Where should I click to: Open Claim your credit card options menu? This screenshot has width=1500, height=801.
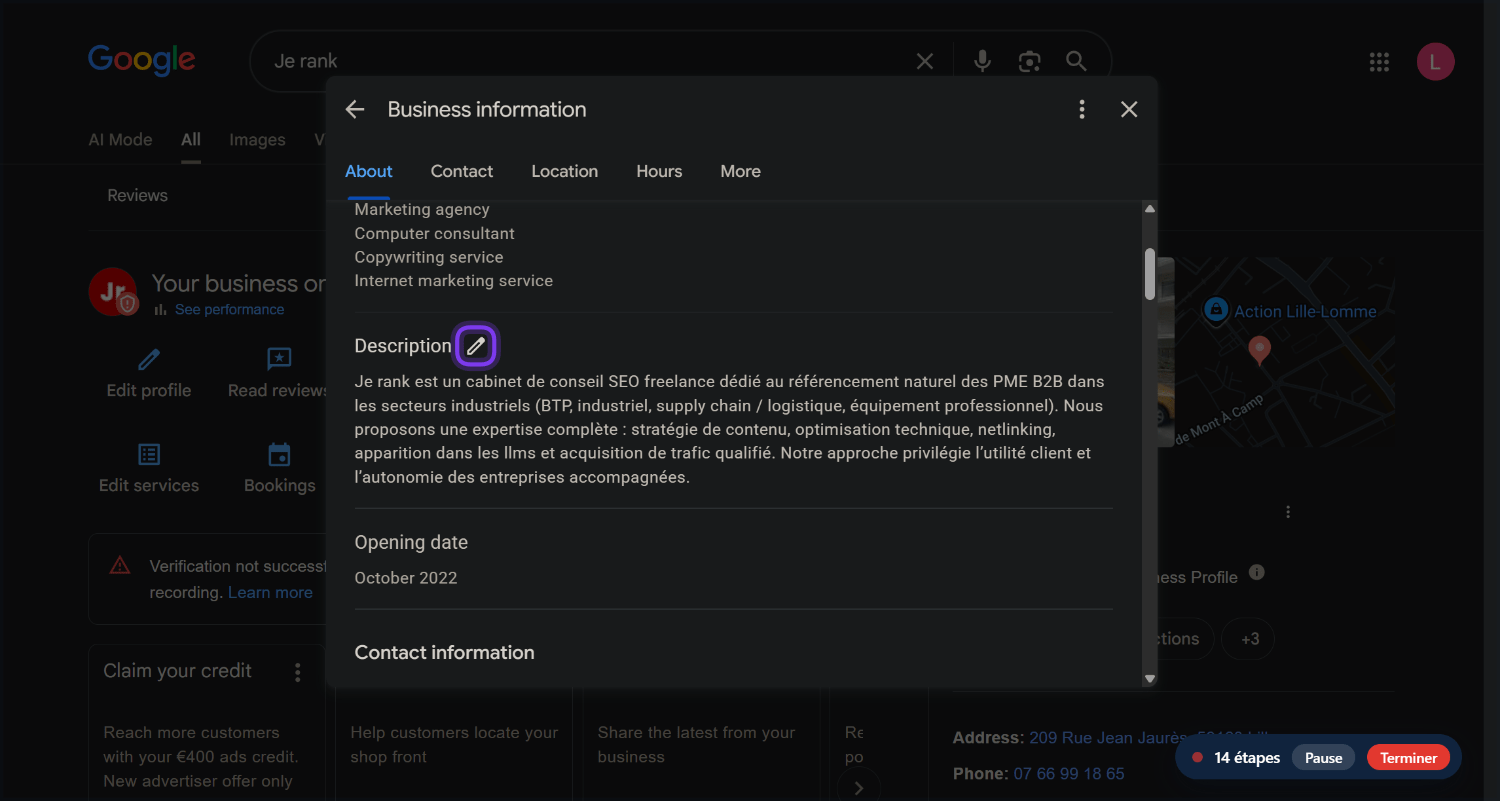(297, 673)
